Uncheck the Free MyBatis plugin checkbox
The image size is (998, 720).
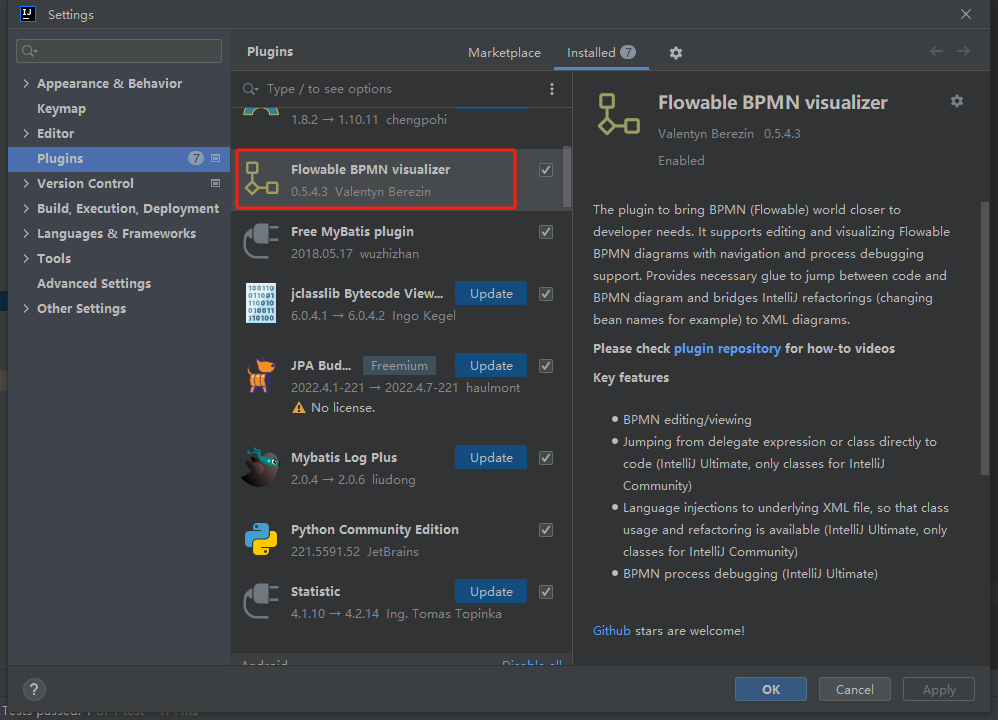(x=545, y=232)
